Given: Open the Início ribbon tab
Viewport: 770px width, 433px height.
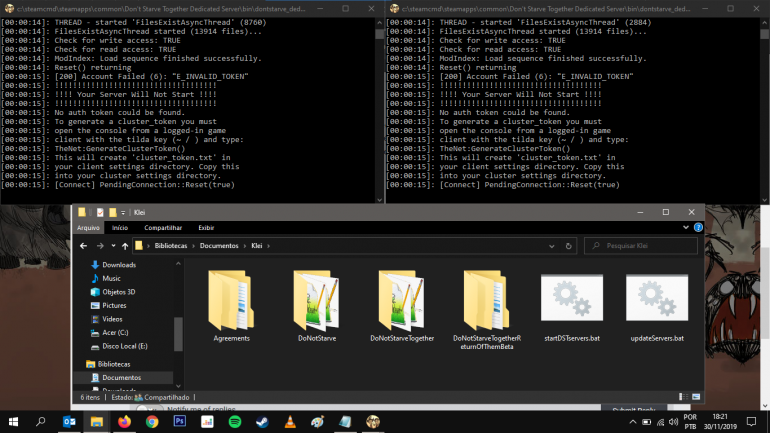Looking at the screenshot, I should coord(120,228).
